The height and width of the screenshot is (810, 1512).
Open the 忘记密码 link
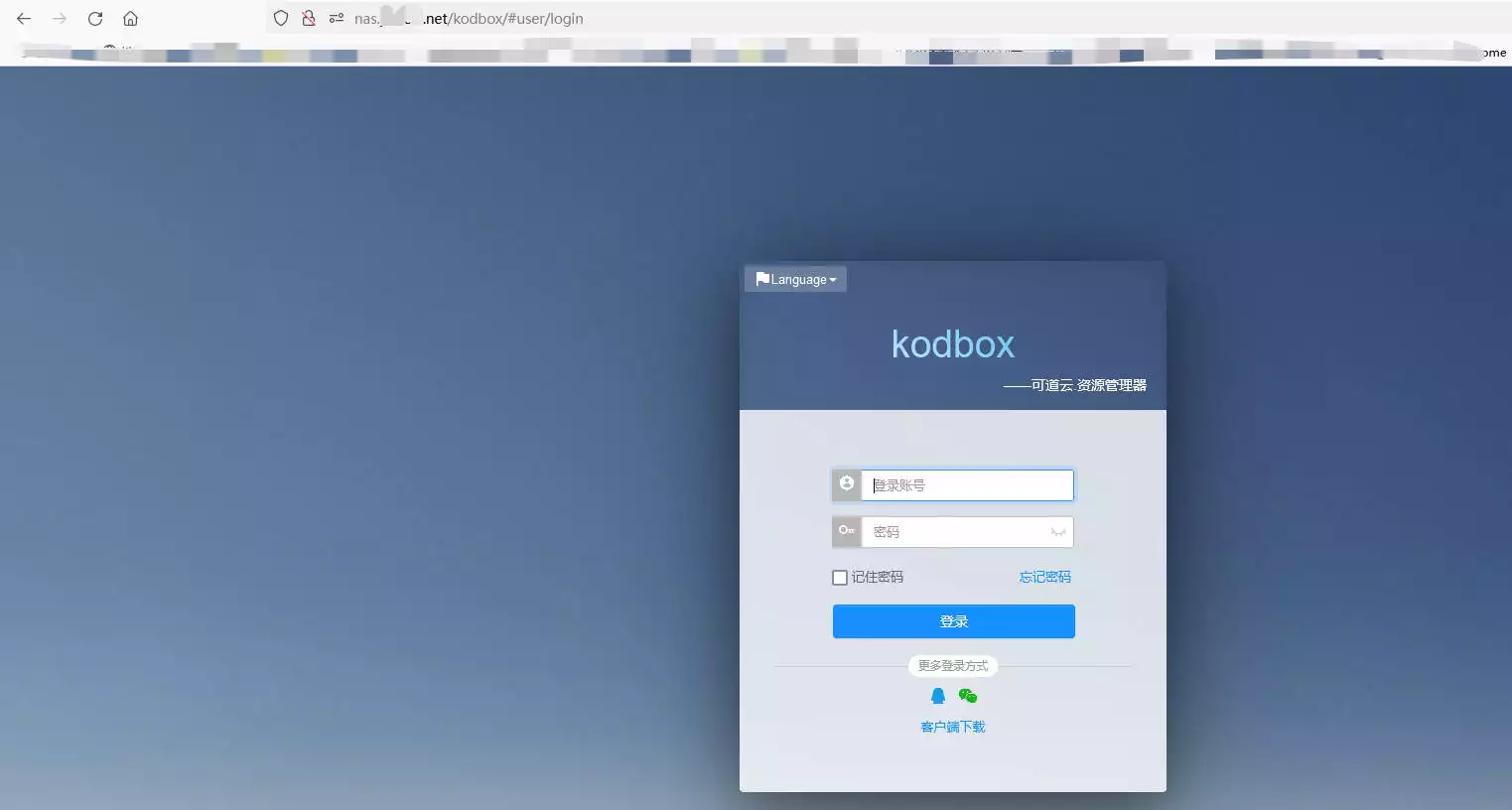(x=1044, y=577)
